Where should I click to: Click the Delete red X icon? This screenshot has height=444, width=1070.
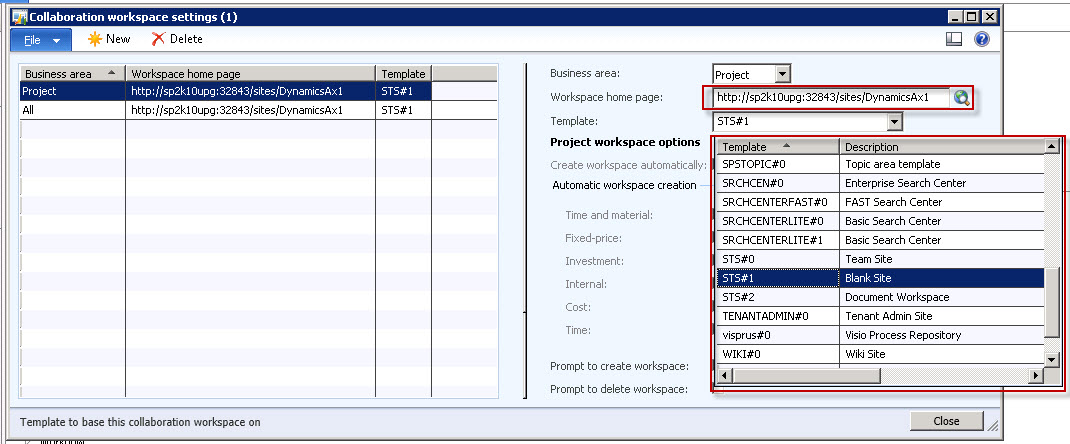click(x=158, y=39)
